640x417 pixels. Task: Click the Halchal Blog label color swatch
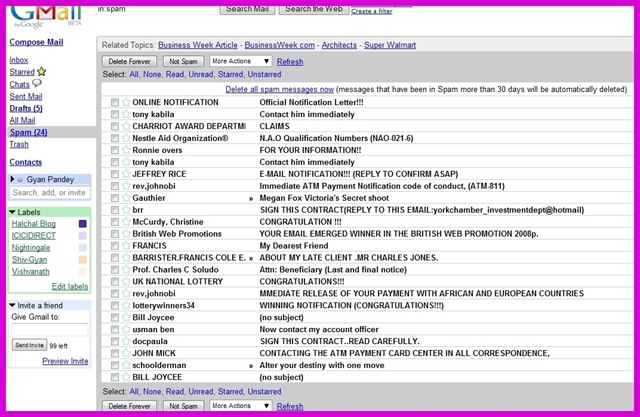[82, 224]
